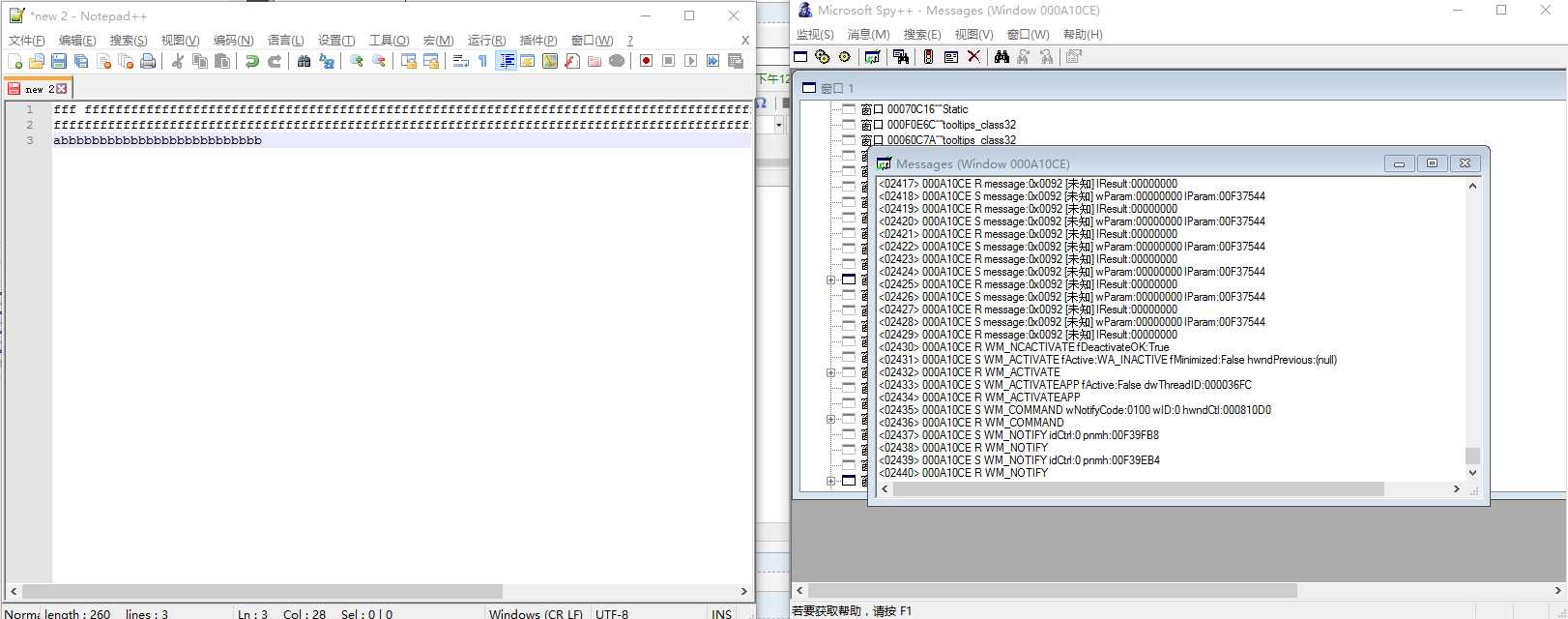Click the Stop macro recording icon
Screen dimensions: 1568x619
pos(669,61)
